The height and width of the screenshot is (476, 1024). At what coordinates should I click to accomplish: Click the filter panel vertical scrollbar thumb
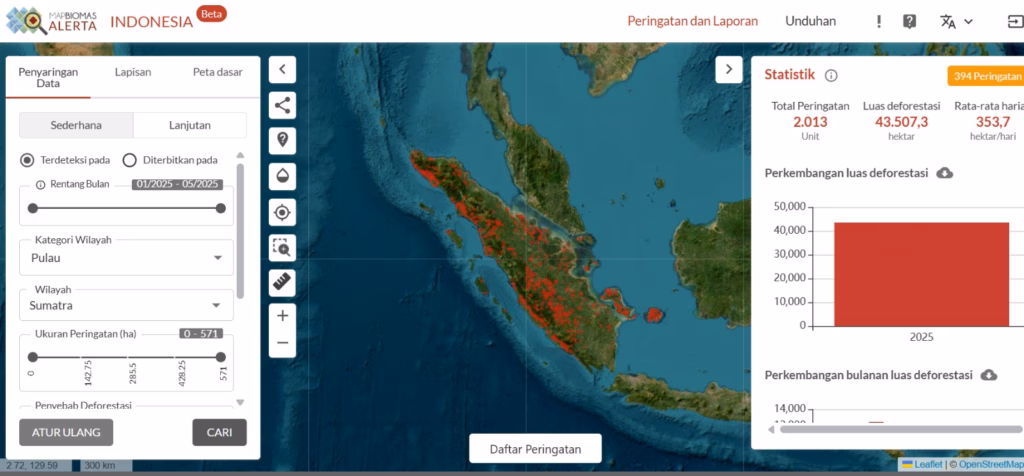240,231
